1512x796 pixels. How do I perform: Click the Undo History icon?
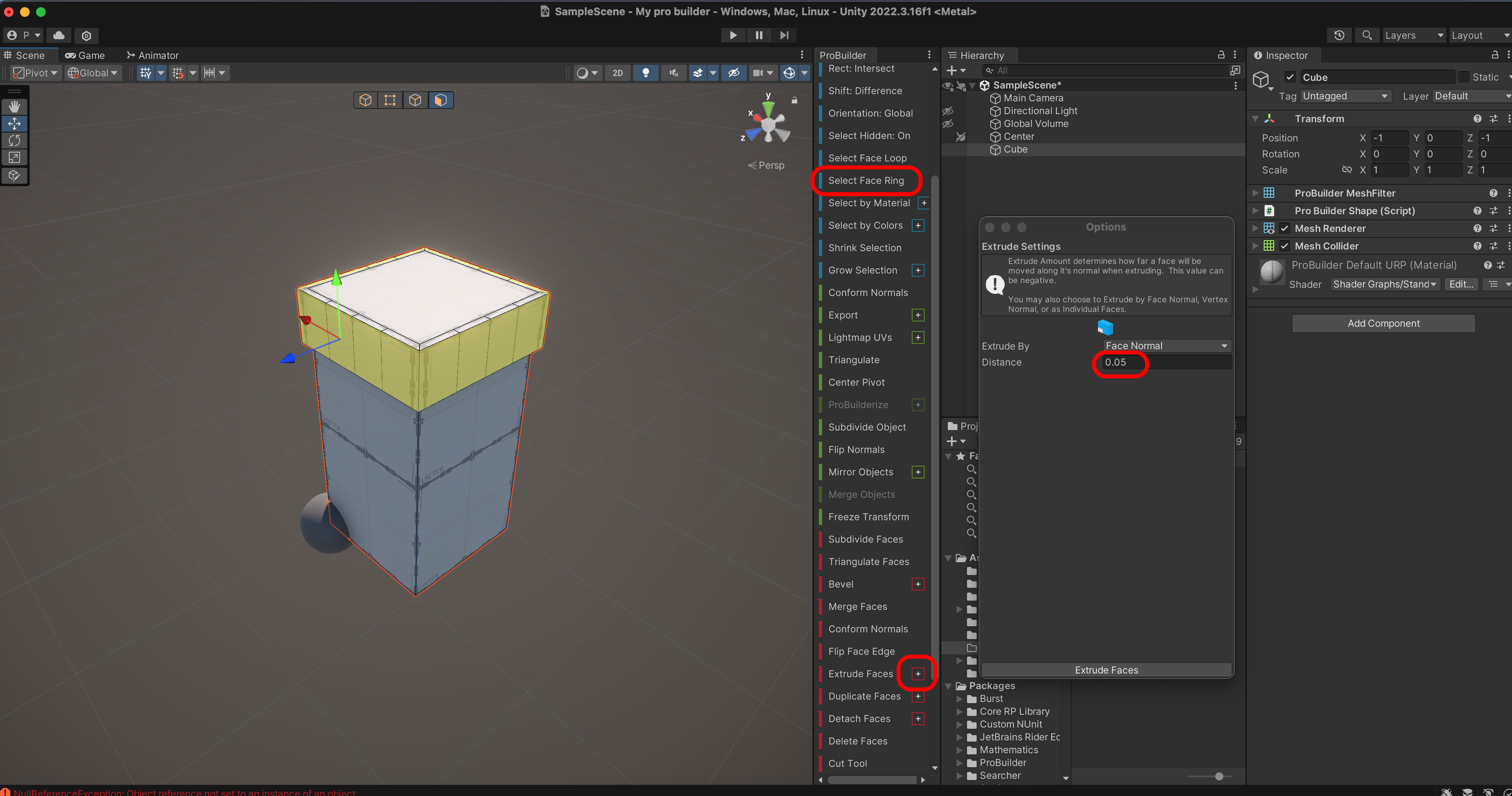click(1339, 35)
